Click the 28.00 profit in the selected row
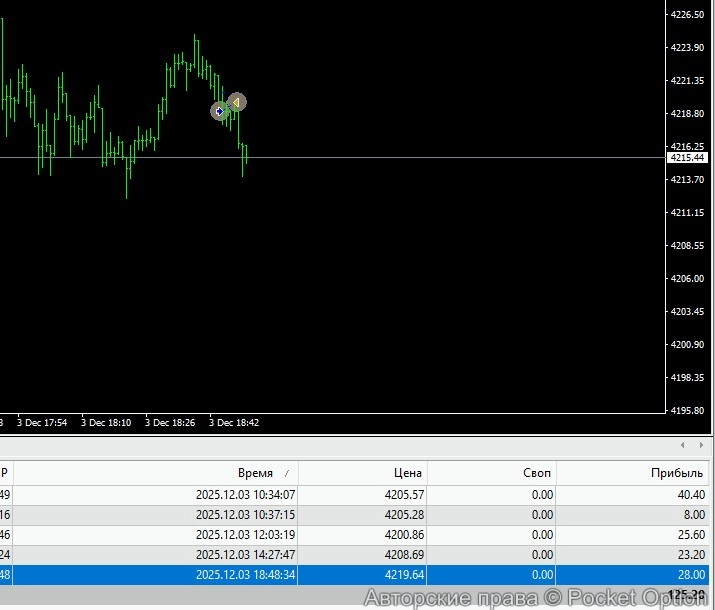 click(x=691, y=575)
